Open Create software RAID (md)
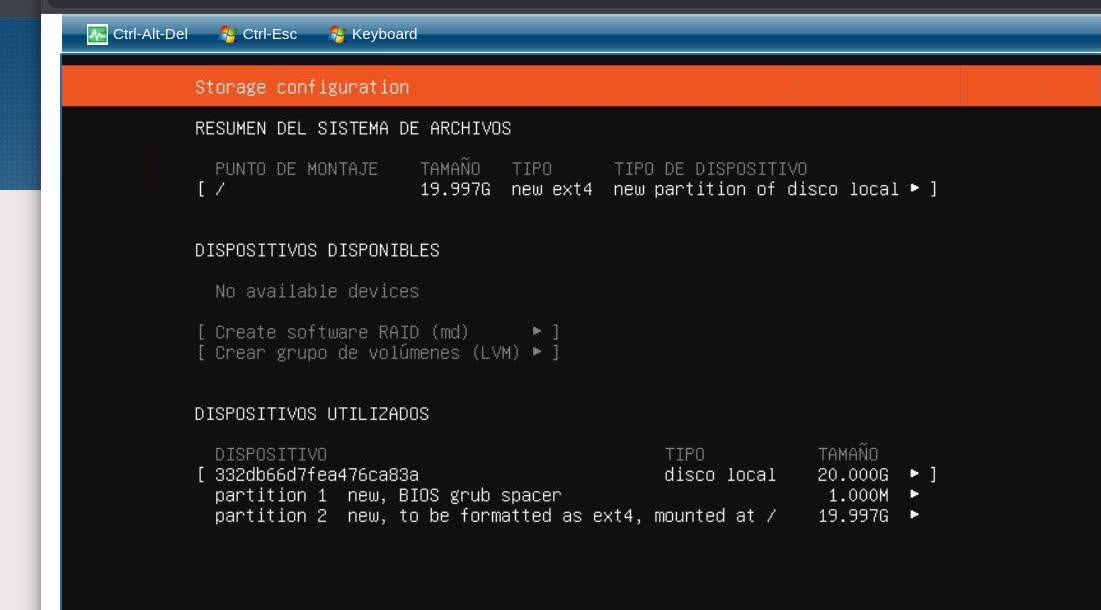The width and height of the screenshot is (1101, 610). pyautogui.click(x=340, y=331)
